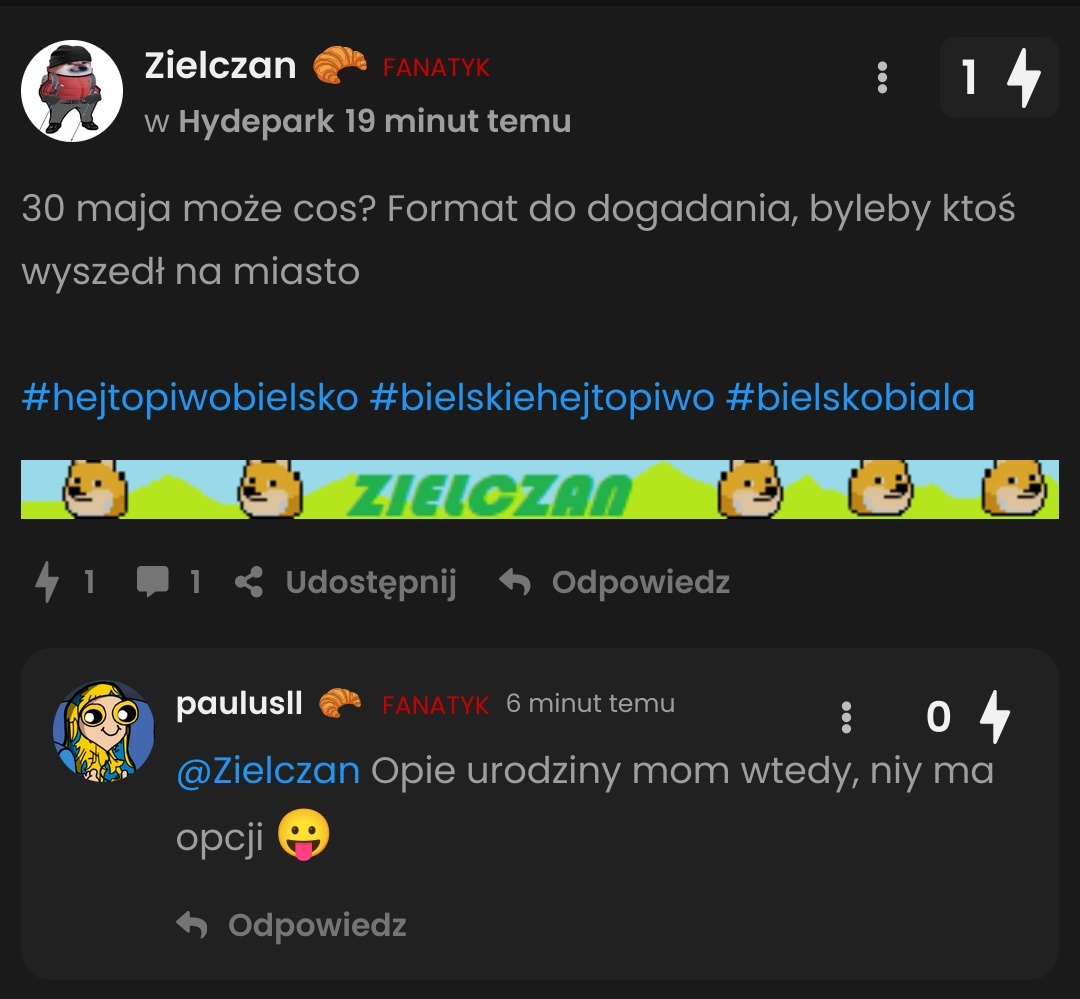Open the post's three-dot options menu

pos(882,77)
